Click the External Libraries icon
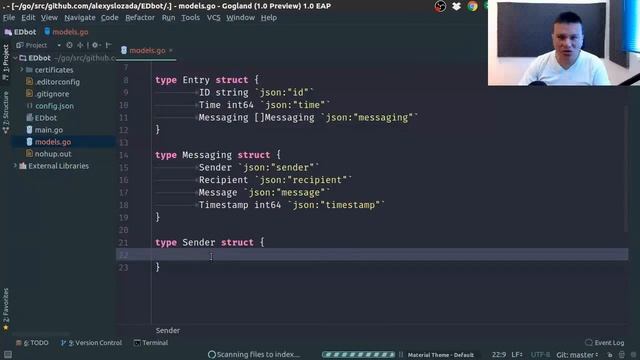 (x=23, y=166)
